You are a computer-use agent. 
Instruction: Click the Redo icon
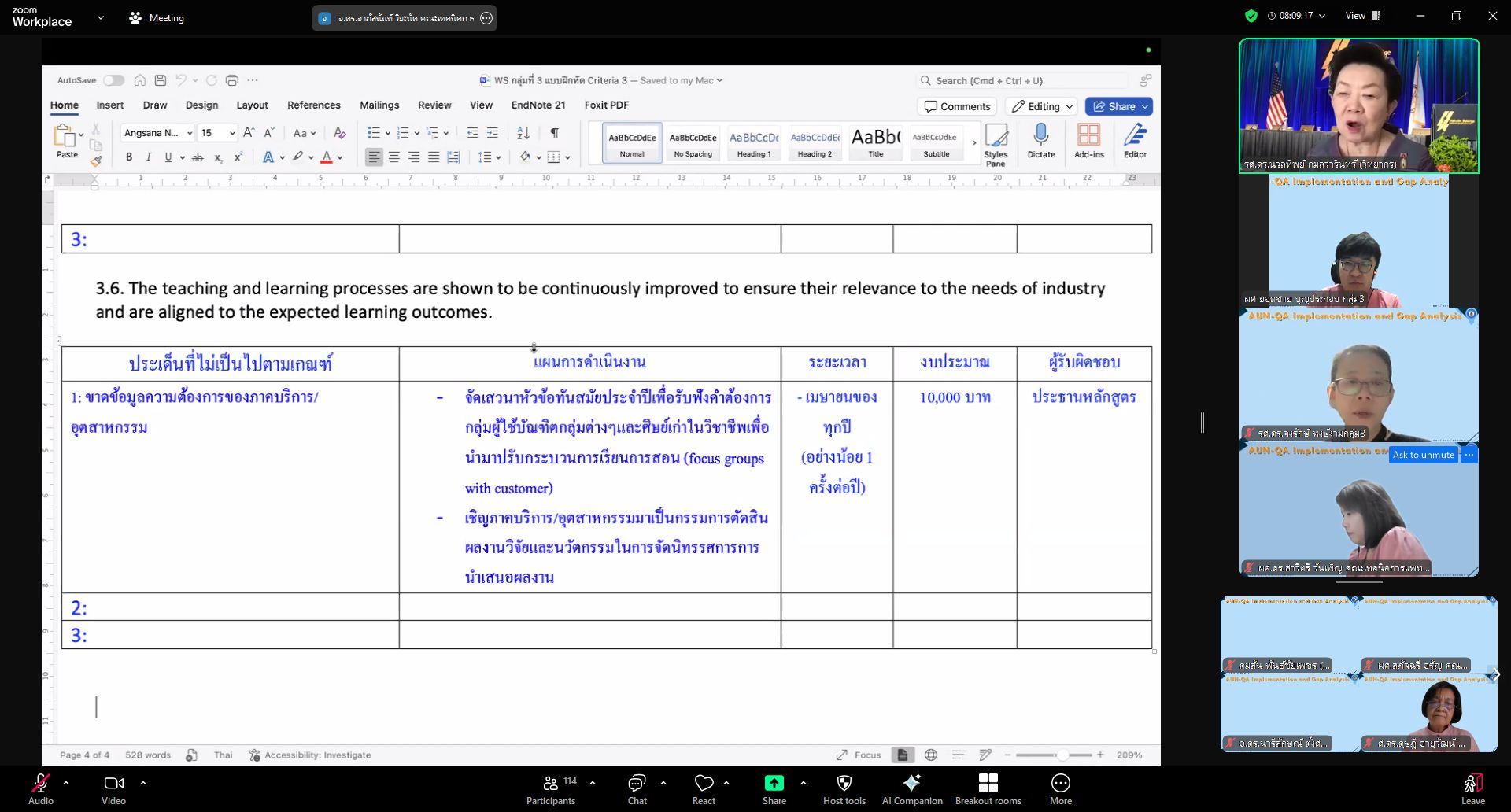click(211, 80)
